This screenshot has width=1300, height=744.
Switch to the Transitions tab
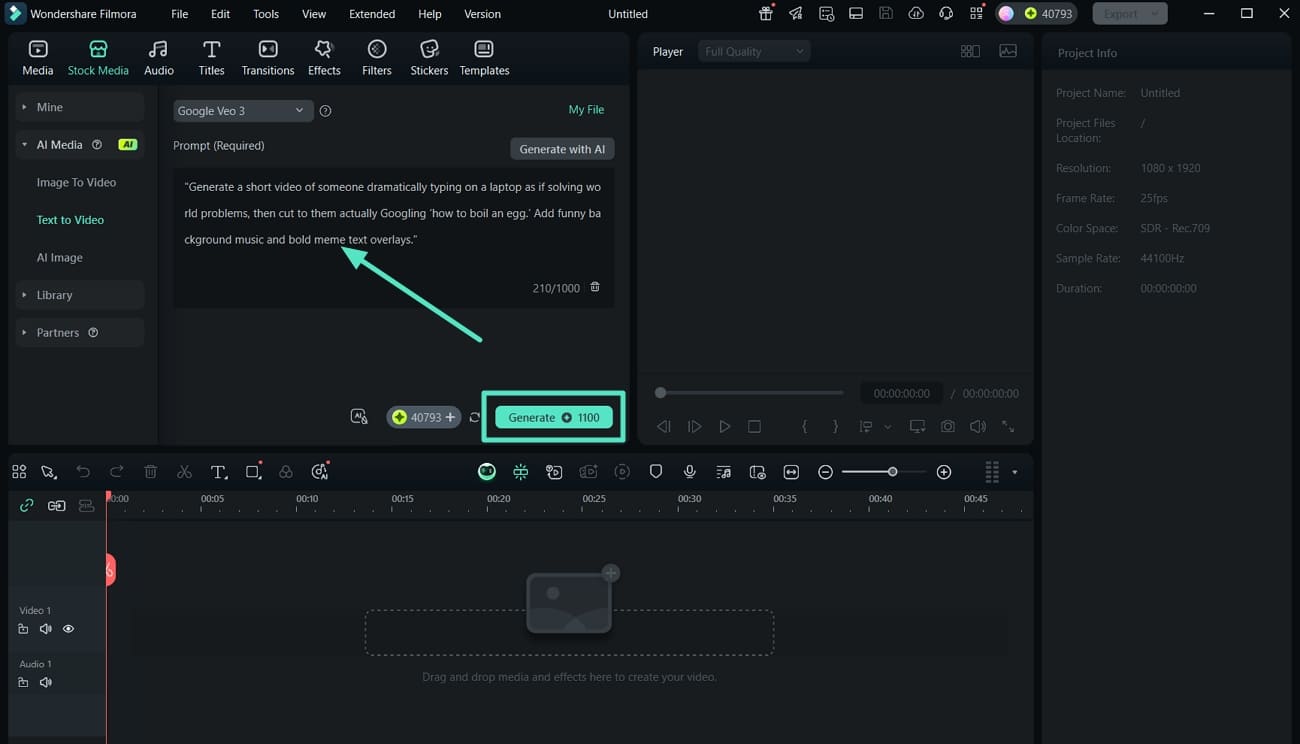[268, 59]
